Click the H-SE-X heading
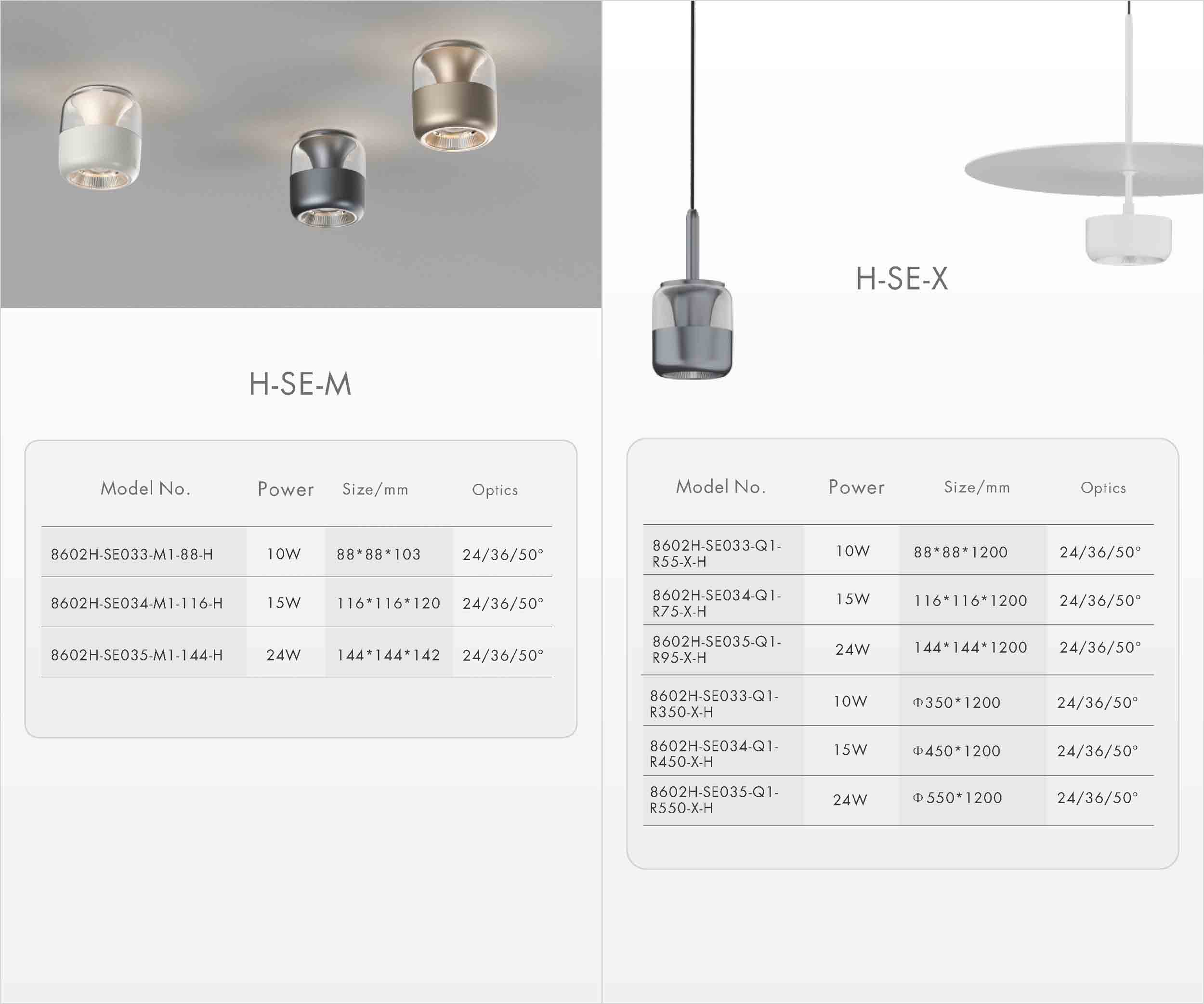This screenshot has height=1004, width=1204. 901,278
